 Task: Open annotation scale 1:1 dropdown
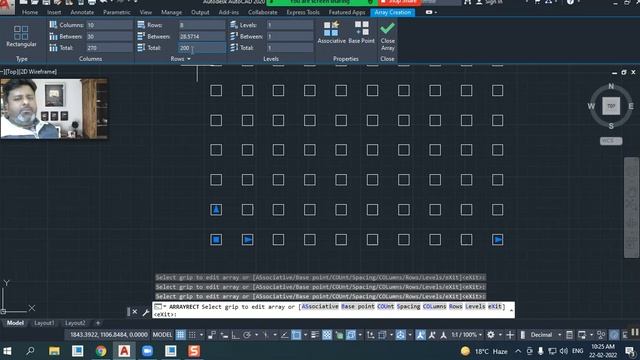click(x=467, y=335)
